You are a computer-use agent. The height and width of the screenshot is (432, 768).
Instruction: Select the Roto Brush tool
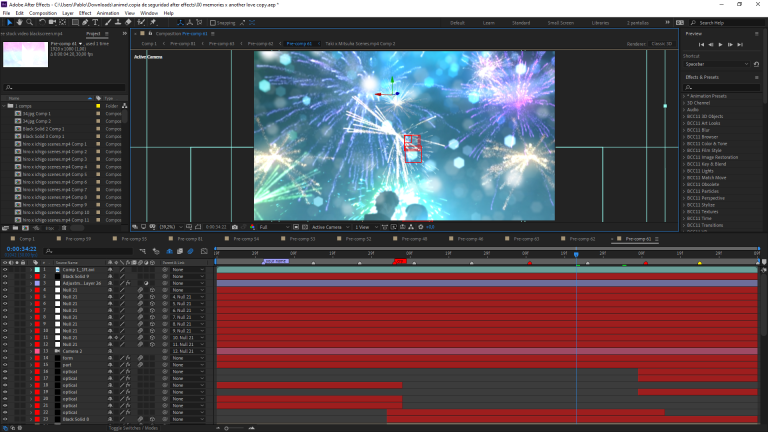pos(141,23)
